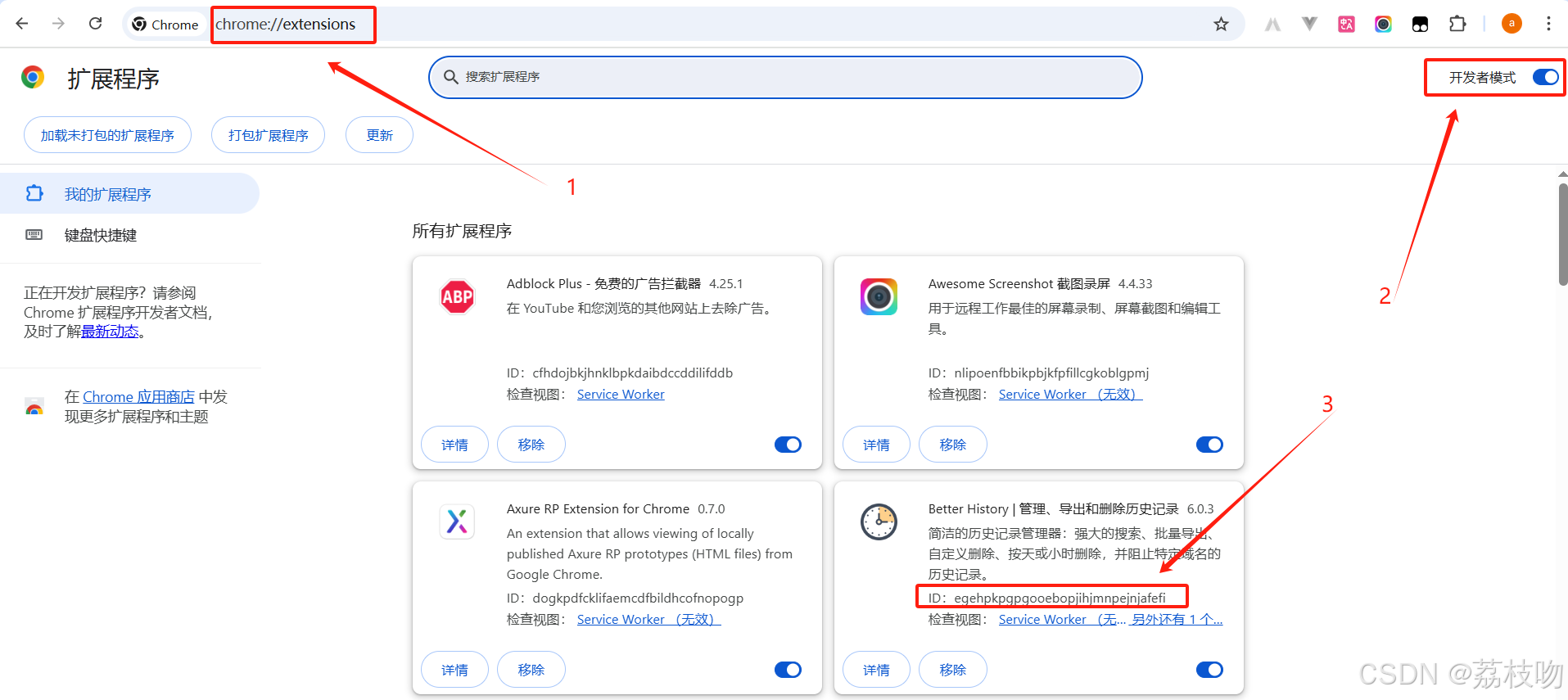Image resolution: width=1568 pixels, height=700 pixels.
Task: Click Awesome Screenshot ID nlipoenfbbikpbjkfpfillcgkoblgpmj
Action: coord(1051,373)
